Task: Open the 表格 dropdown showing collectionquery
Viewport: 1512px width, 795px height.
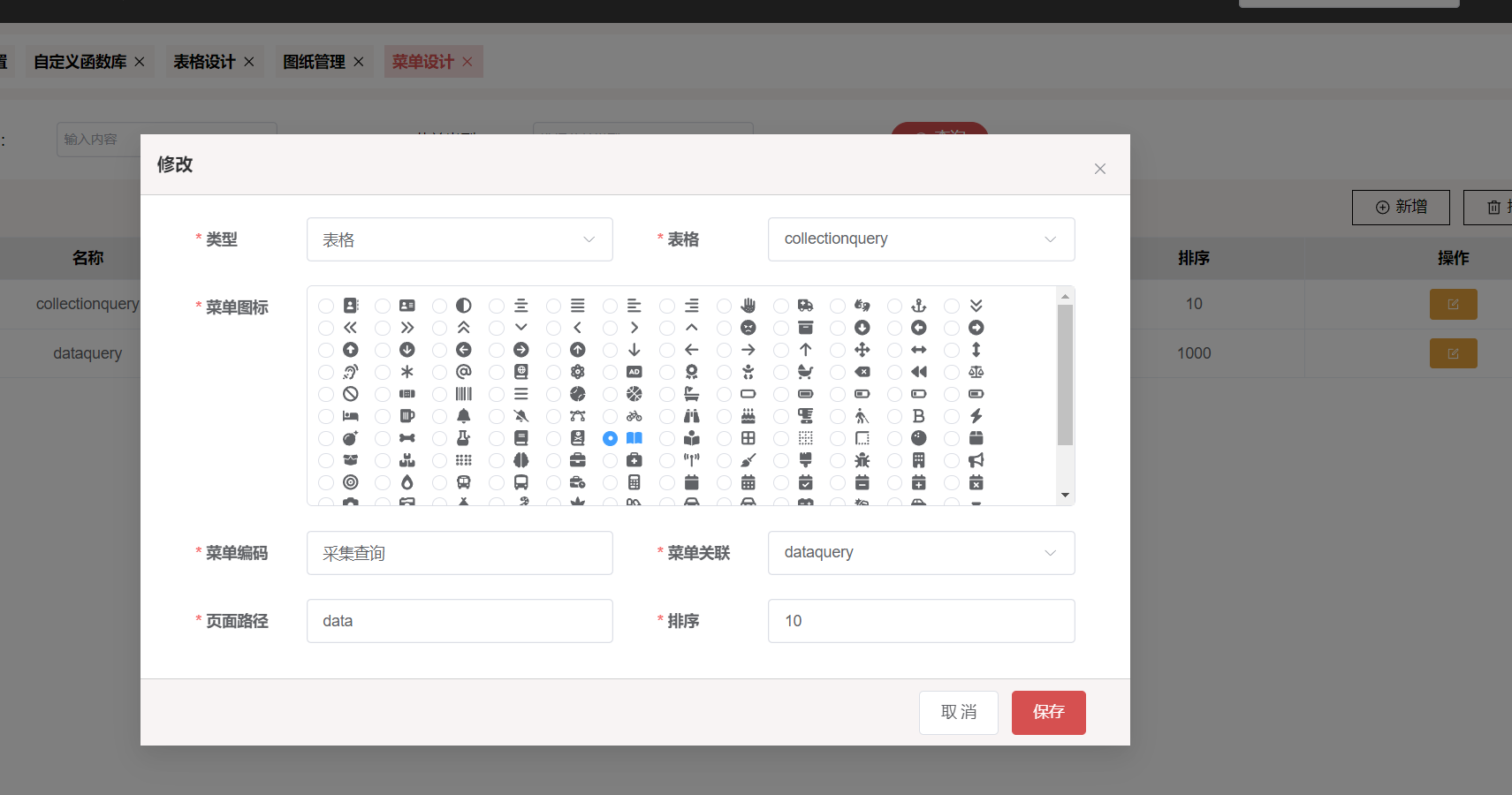Action: (x=921, y=239)
